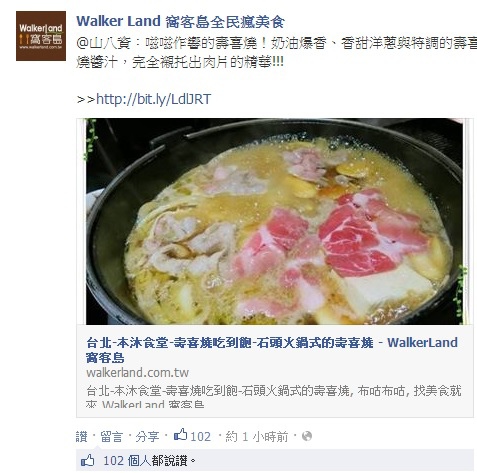
Task: Click the thumbs-up icon in likes summary bar
Action: [88, 461]
